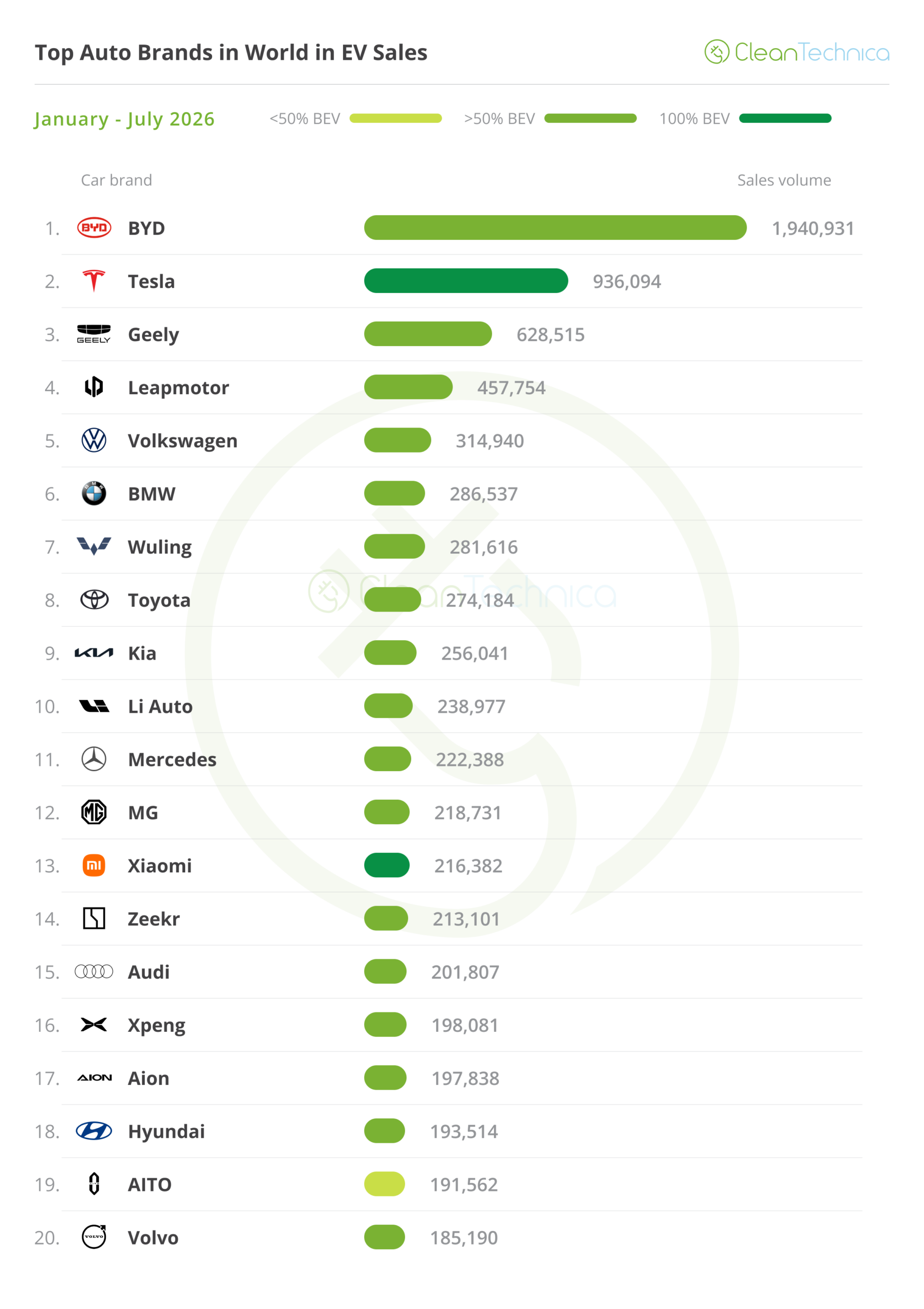Select the Hyundai logo icon
This screenshot has height=1309, width=924.
pyautogui.click(x=94, y=1131)
